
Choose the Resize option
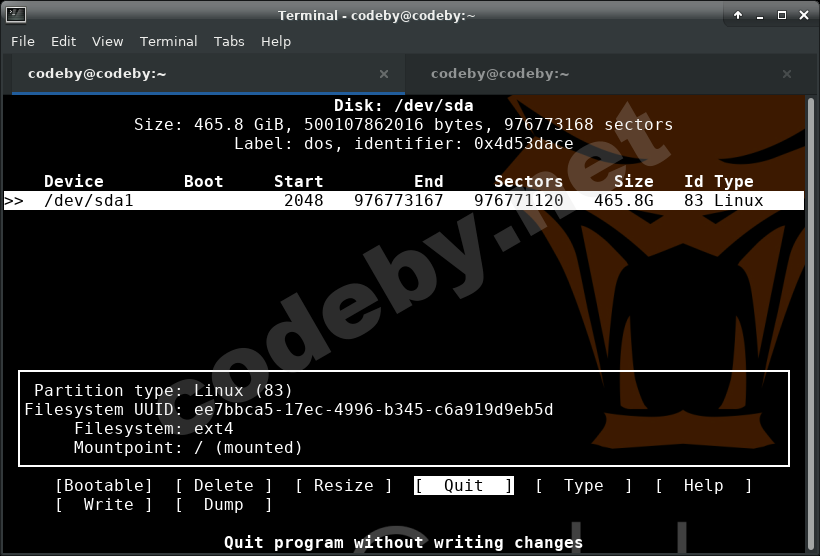click(344, 485)
